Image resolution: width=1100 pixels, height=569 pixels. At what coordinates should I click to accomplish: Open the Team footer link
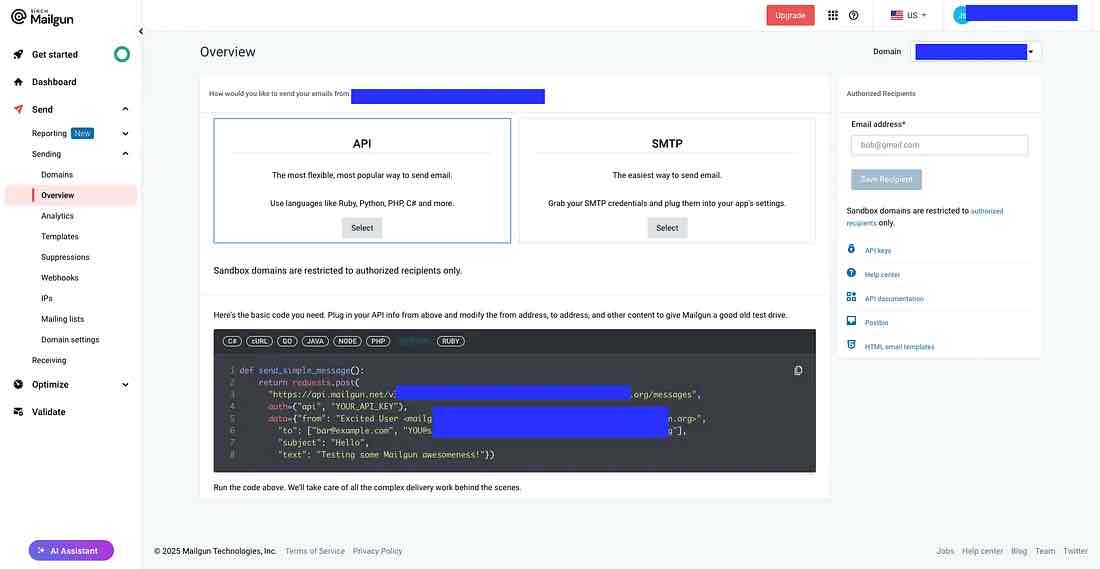(1045, 551)
